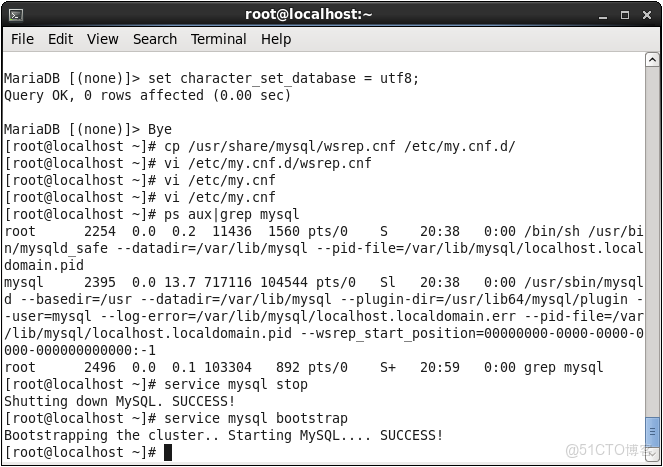The width and height of the screenshot is (663, 467).
Task: Open the Terminal menu
Action: (x=219, y=39)
